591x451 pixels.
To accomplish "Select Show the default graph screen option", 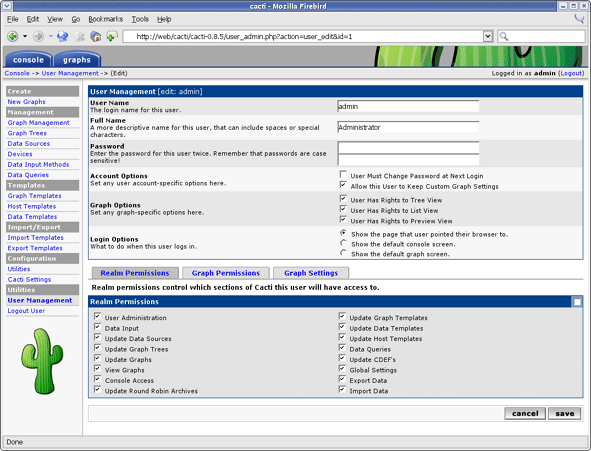I will 343,253.
